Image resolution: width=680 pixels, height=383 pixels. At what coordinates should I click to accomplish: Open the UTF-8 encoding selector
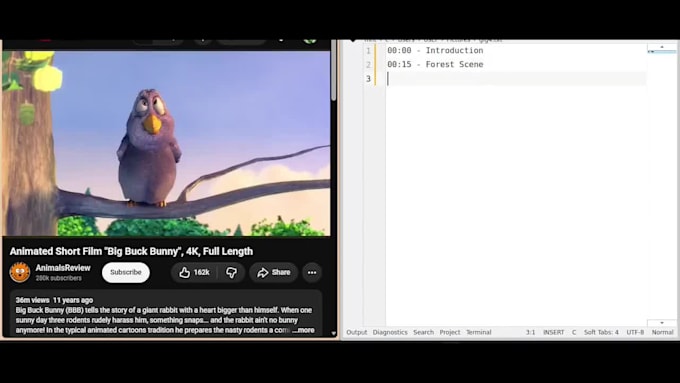tap(635, 332)
